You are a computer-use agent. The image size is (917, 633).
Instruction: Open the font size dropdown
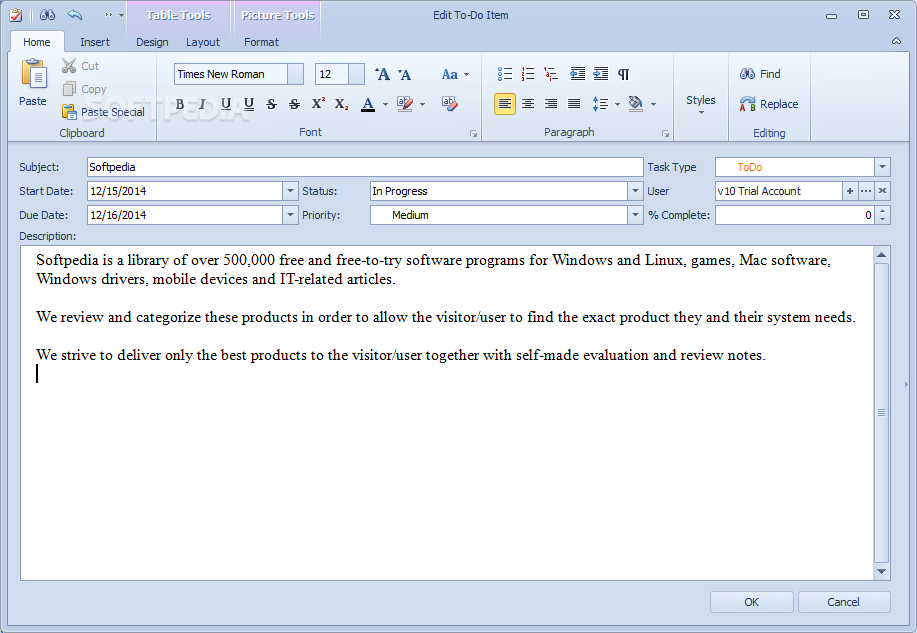click(356, 74)
